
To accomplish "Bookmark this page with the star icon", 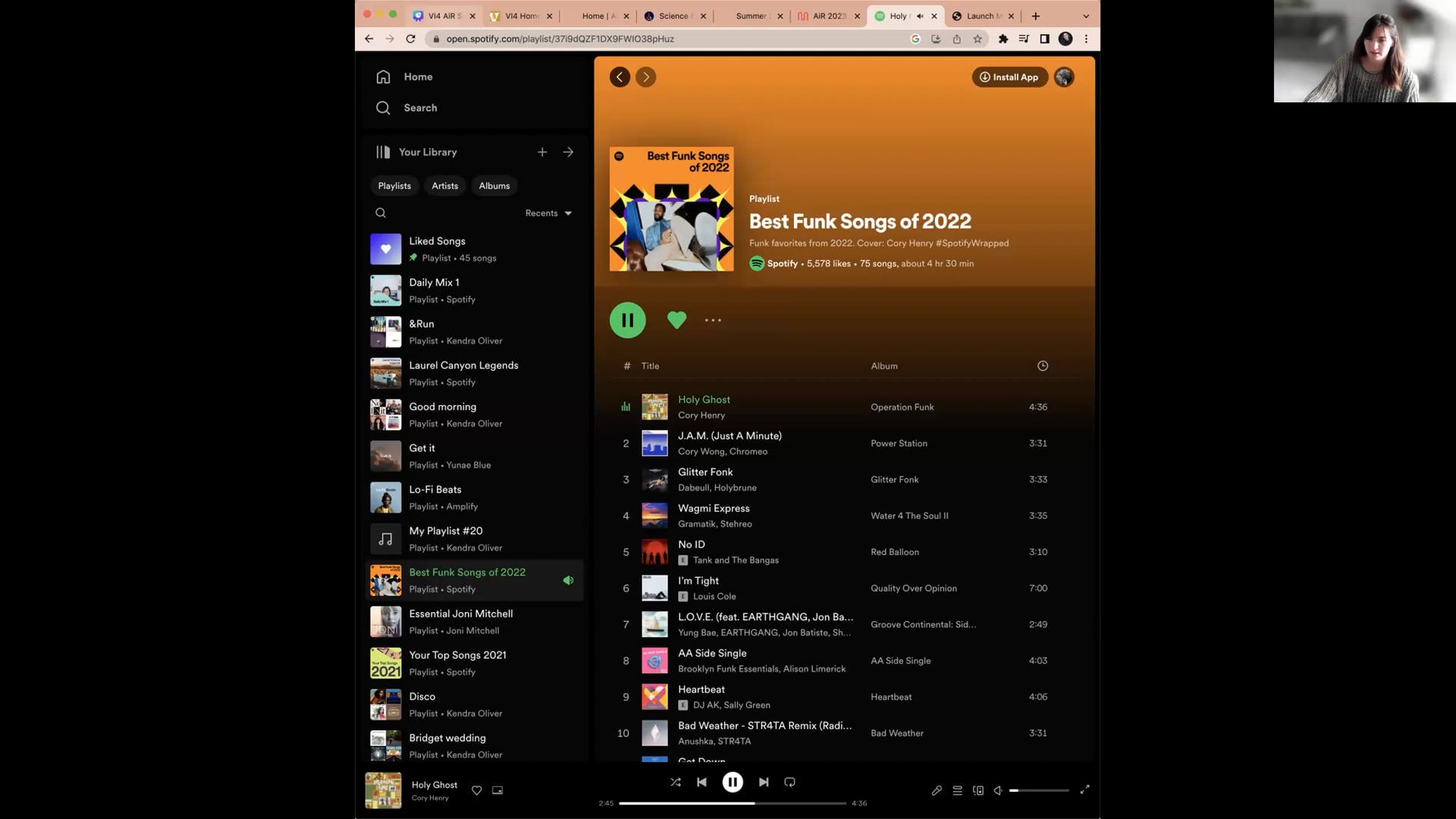I will pyautogui.click(x=977, y=39).
